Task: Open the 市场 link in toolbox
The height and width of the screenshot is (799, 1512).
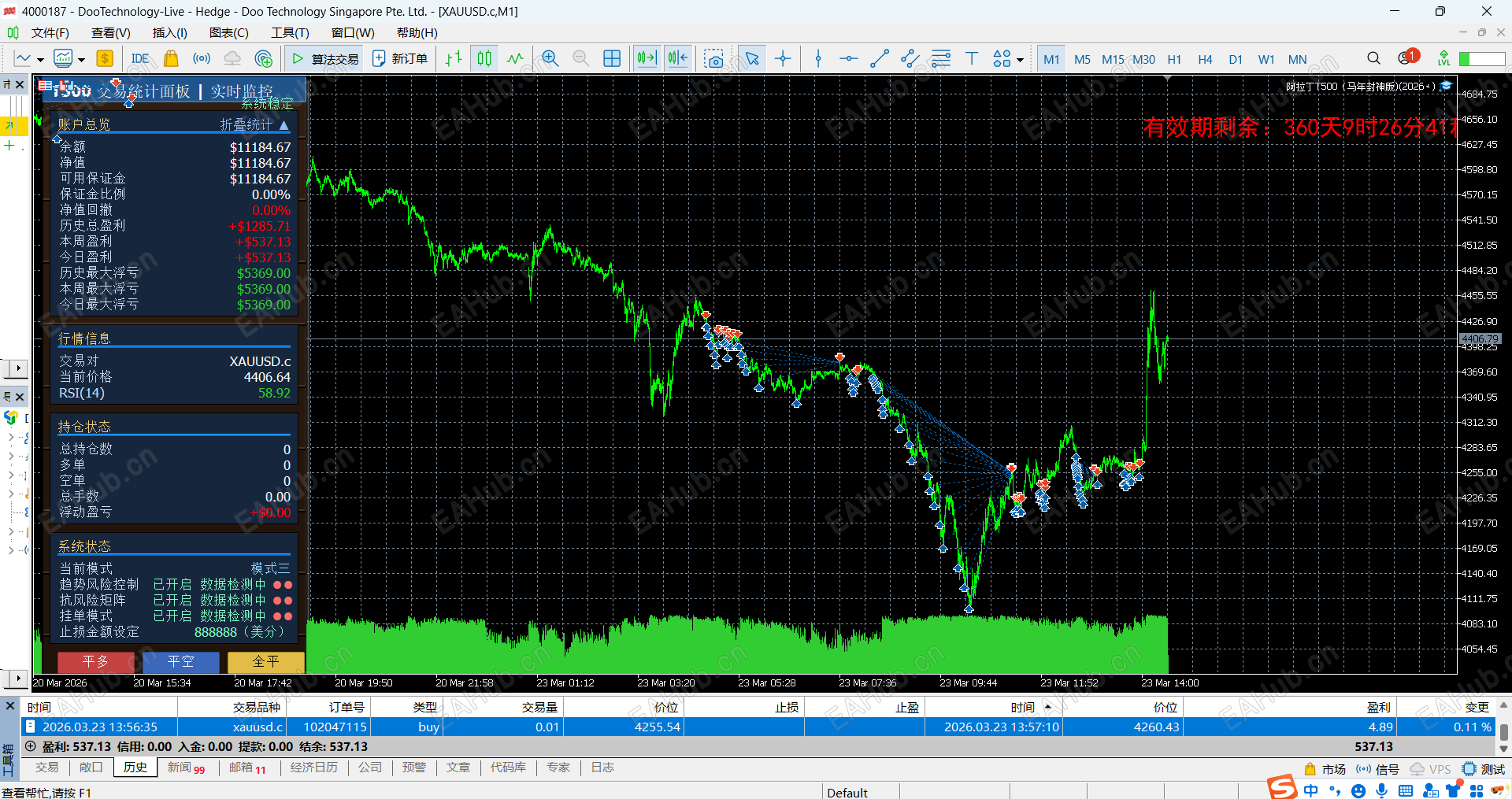Action: [1325, 769]
